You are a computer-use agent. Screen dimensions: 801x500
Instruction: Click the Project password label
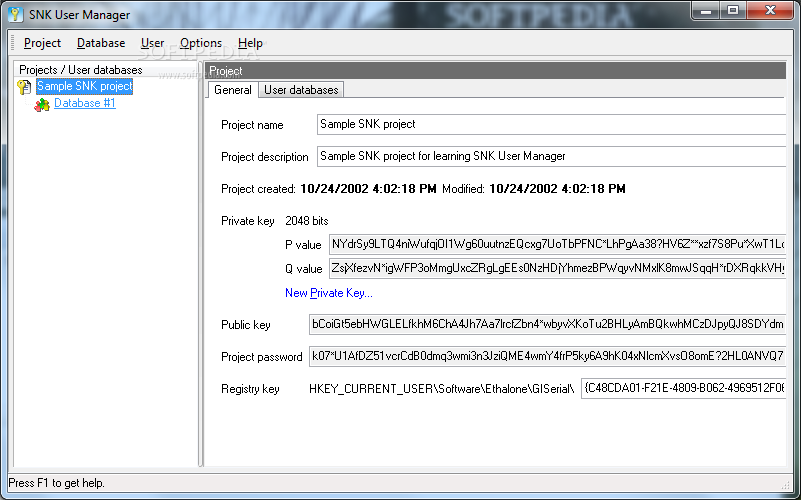tap(262, 357)
